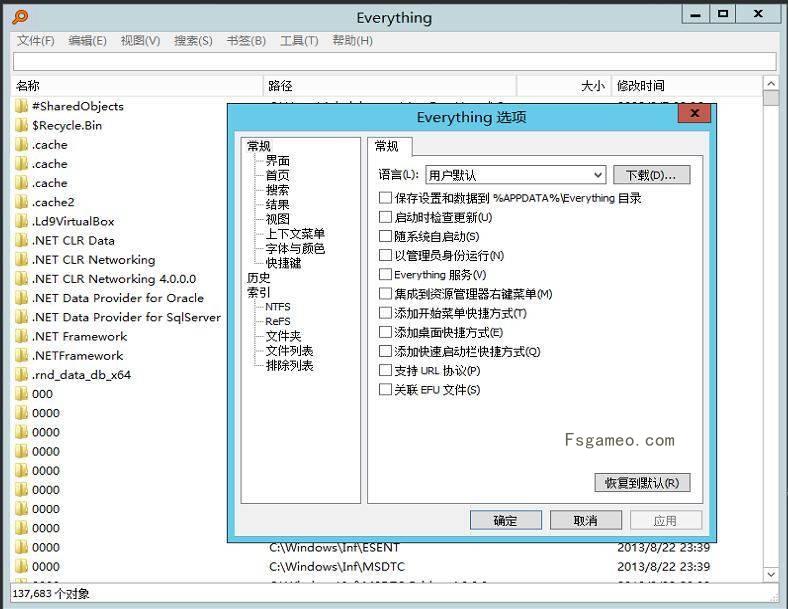The height and width of the screenshot is (609, 788).
Task: Open the 编辑(E) menu
Action: [87, 41]
